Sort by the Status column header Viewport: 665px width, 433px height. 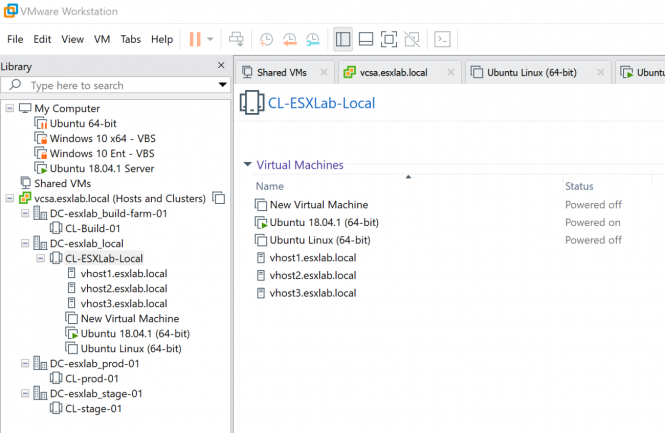click(579, 186)
